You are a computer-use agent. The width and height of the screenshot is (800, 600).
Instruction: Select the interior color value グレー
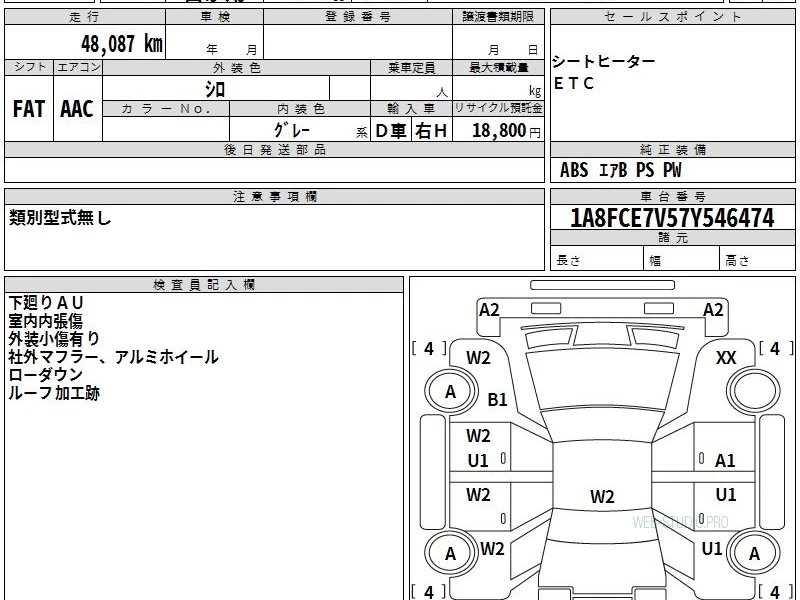292,130
